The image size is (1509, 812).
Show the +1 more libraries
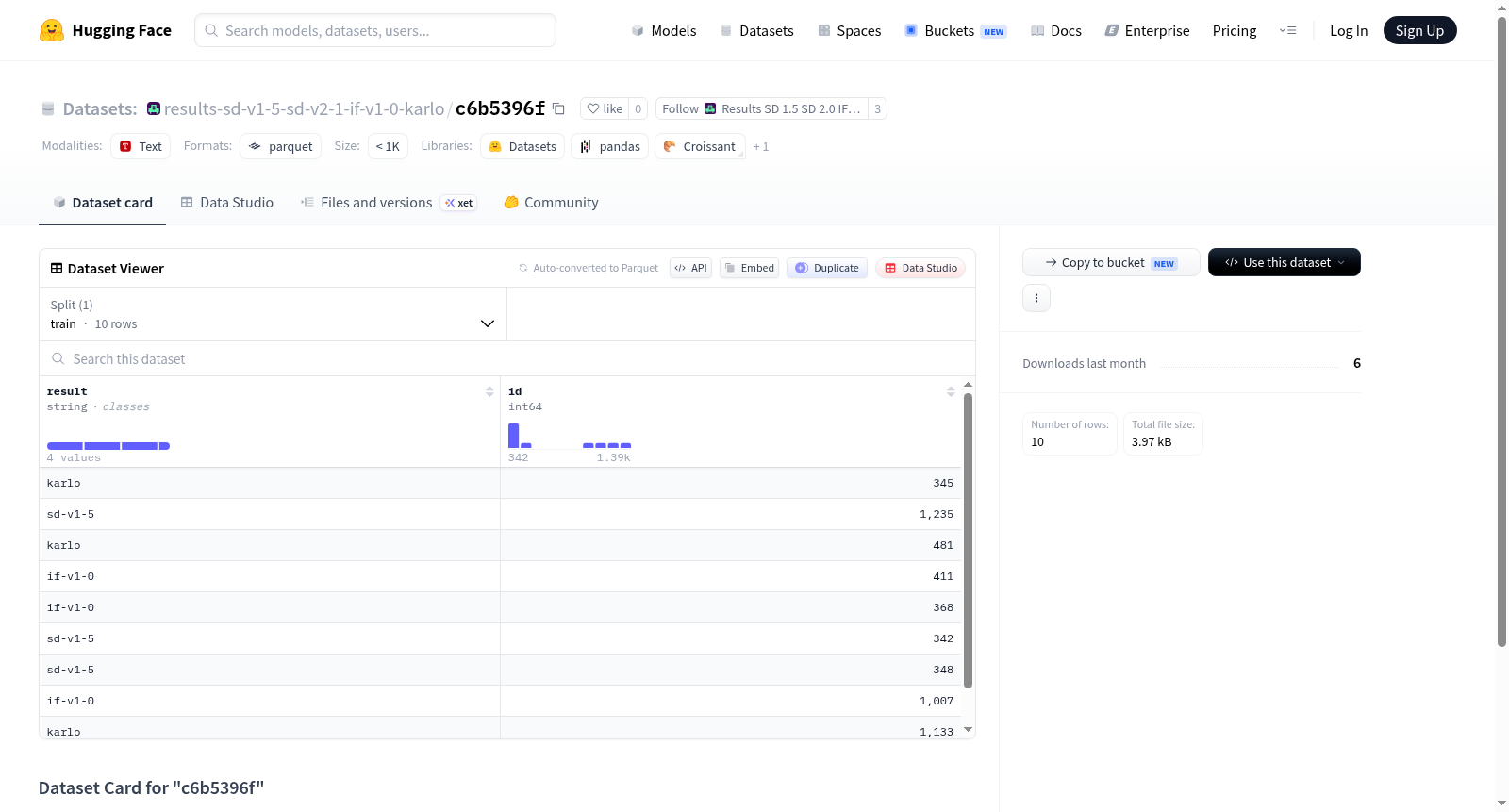pyautogui.click(x=761, y=147)
